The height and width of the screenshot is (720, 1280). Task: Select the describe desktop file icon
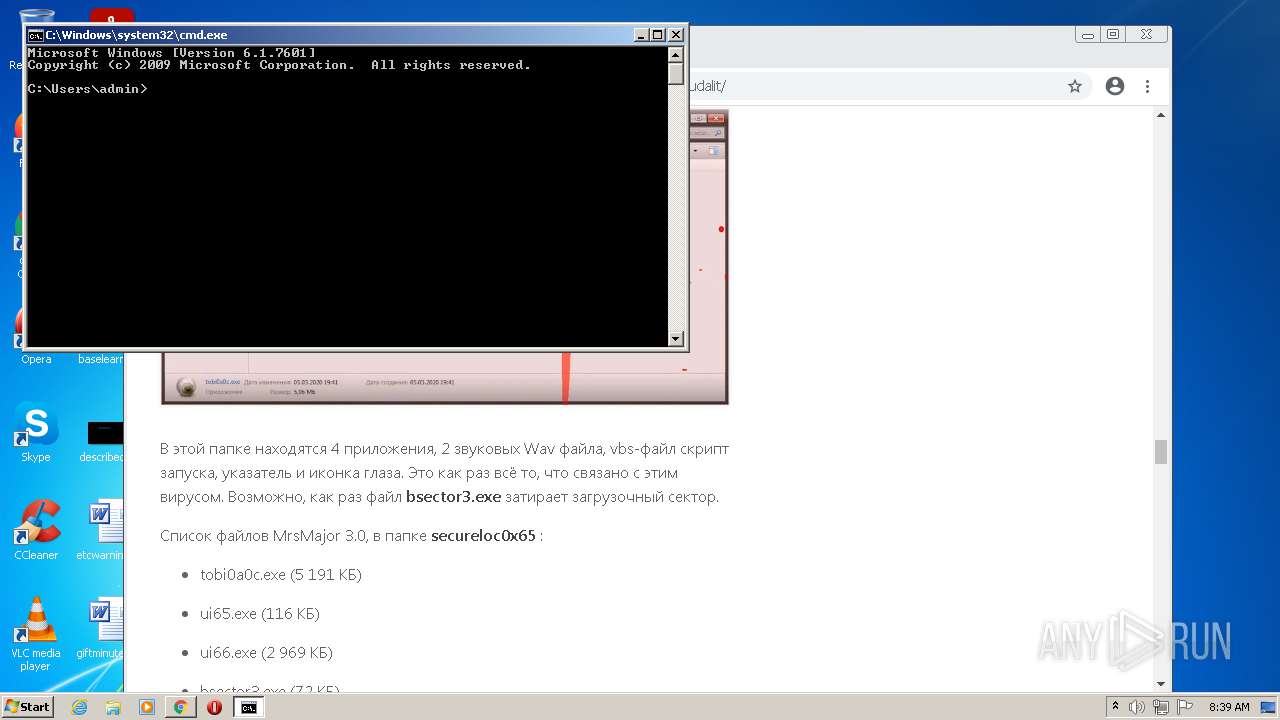[104, 433]
